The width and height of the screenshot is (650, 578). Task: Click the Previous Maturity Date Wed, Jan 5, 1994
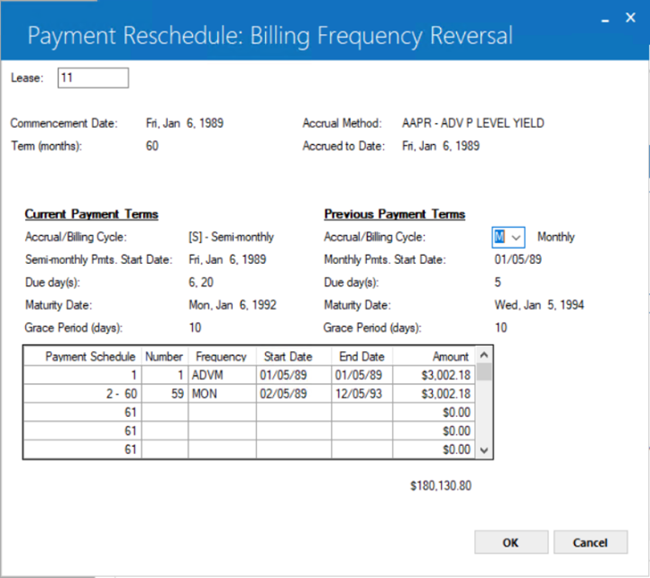point(539,305)
